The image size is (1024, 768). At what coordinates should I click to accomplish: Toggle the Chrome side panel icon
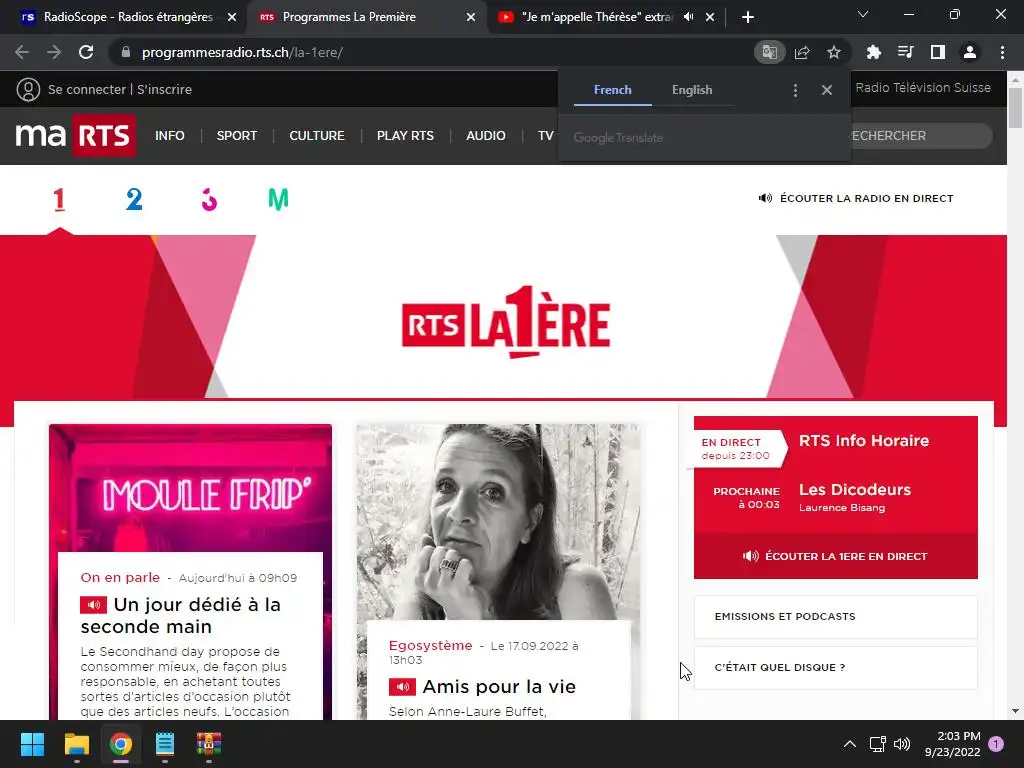coord(937,52)
